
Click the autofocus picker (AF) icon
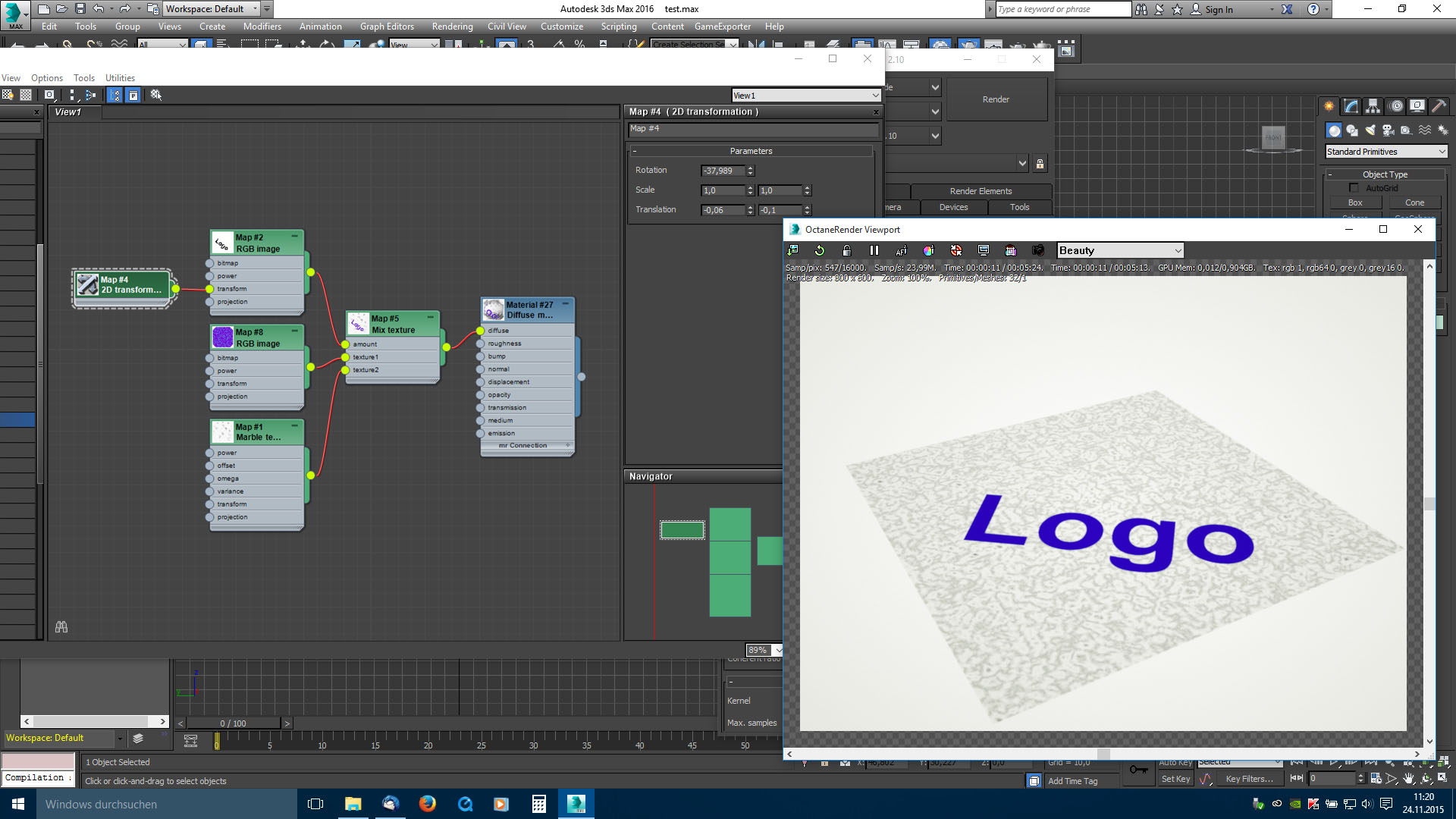point(901,250)
